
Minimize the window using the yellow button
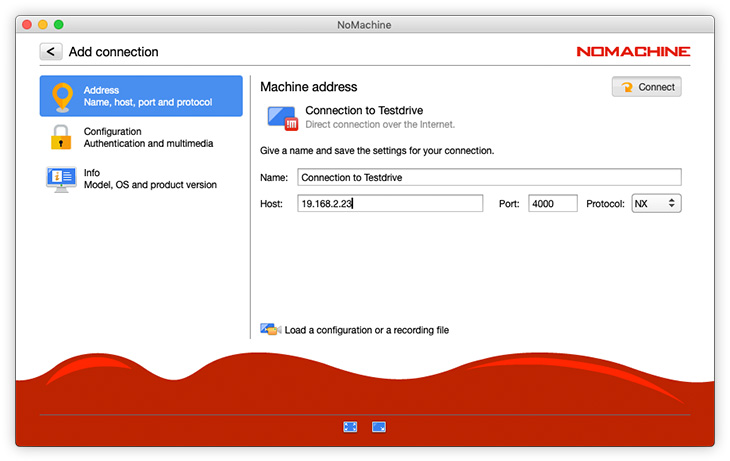pos(43,23)
